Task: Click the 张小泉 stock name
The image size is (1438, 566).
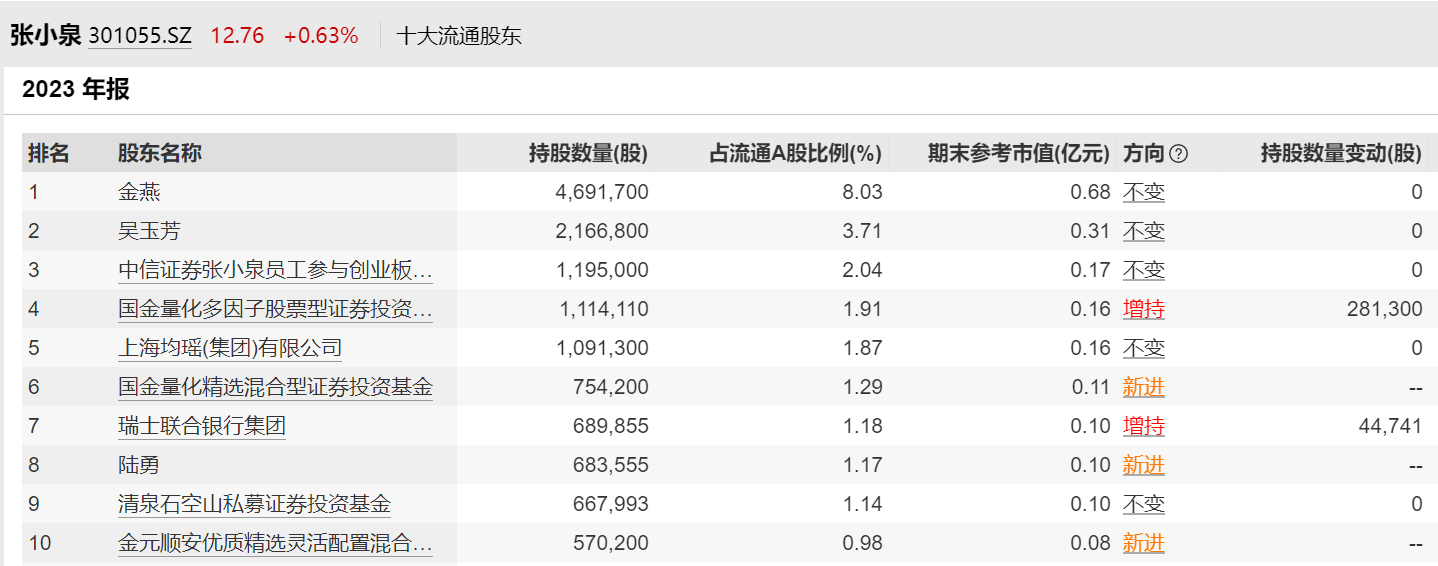Action: click(45, 36)
